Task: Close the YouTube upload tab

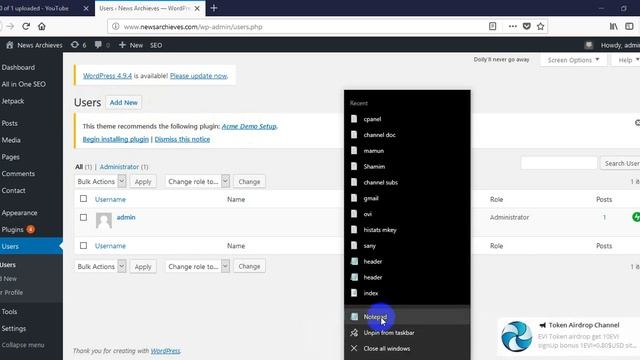Action: (86, 8)
